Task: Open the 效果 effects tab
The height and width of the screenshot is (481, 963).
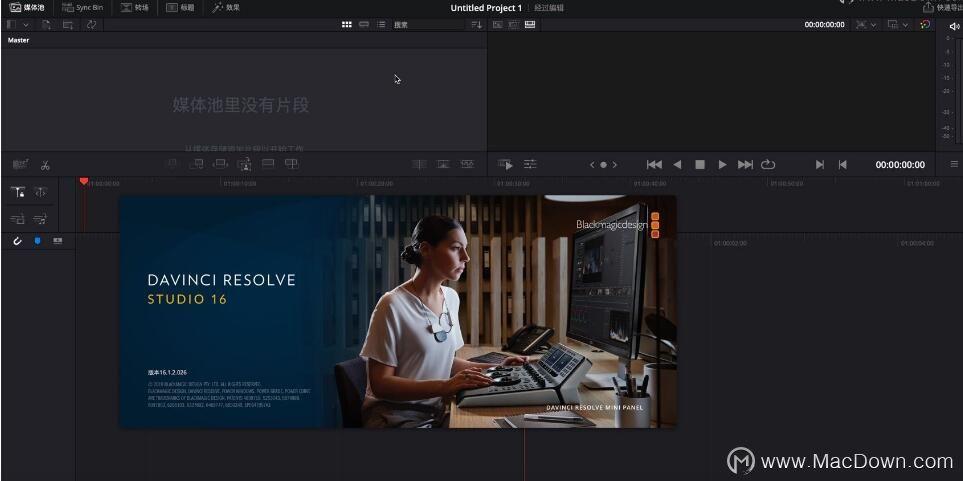Action: tap(225, 7)
